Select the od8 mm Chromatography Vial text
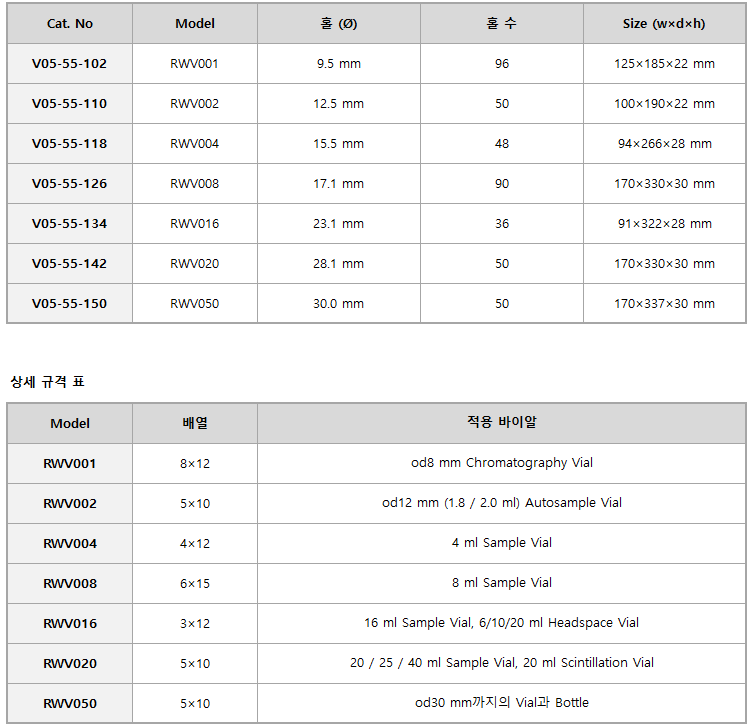 point(501,463)
